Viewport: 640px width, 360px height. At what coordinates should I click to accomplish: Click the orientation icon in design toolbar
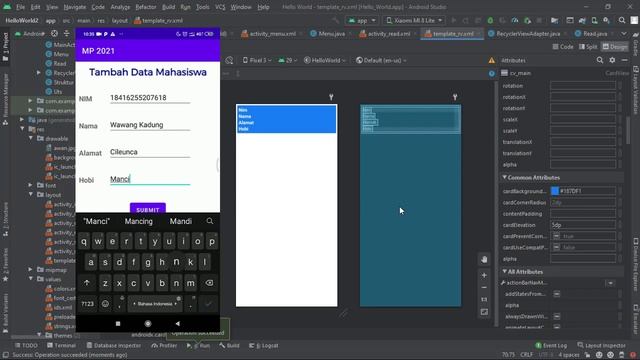(x=229, y=60)
